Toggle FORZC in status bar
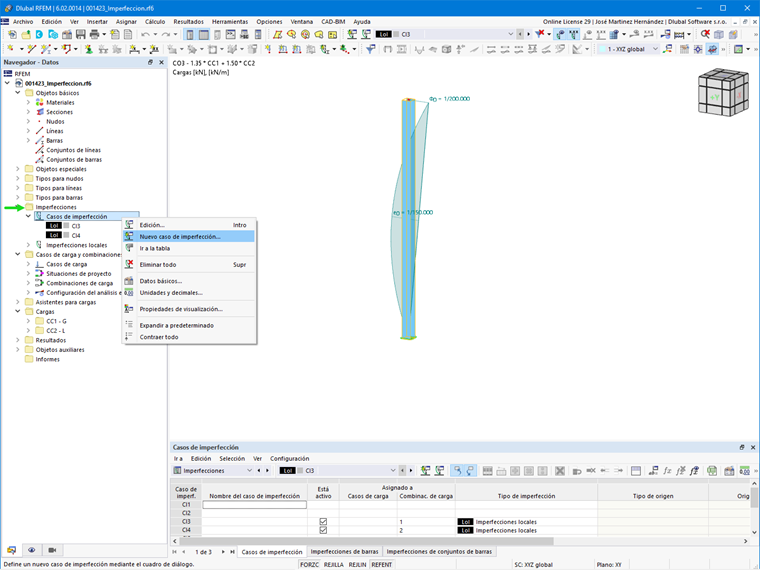The image size is (760, 570). point(309,565)
